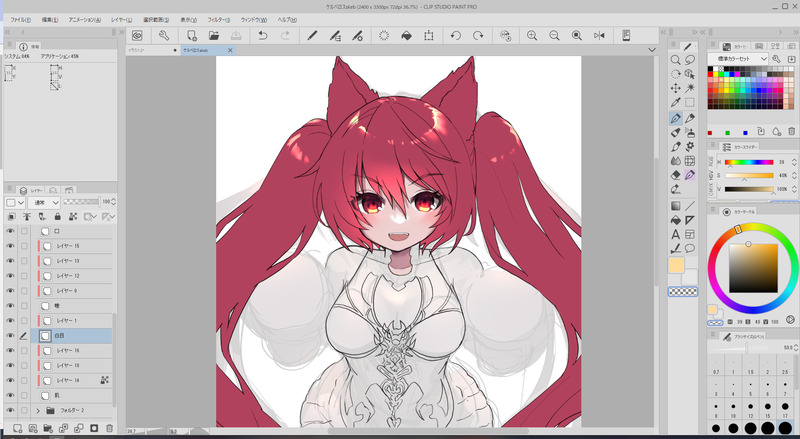The image size is (800, 439).
Task: Adjust the layer opacity 100 stepper
Action: [x=113, y=202]
